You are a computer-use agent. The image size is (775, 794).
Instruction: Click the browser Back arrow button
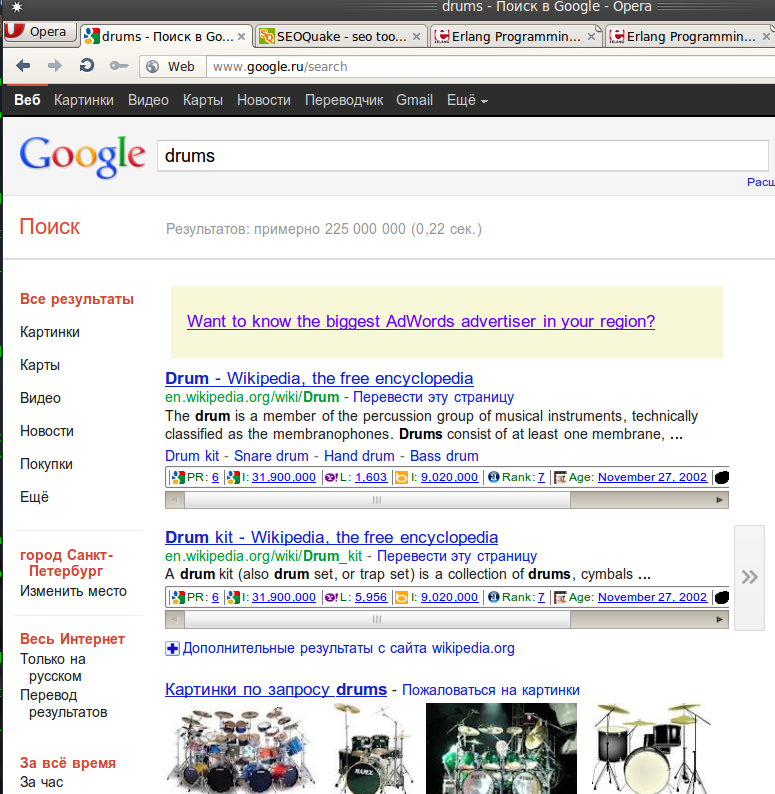click(23, 66)
